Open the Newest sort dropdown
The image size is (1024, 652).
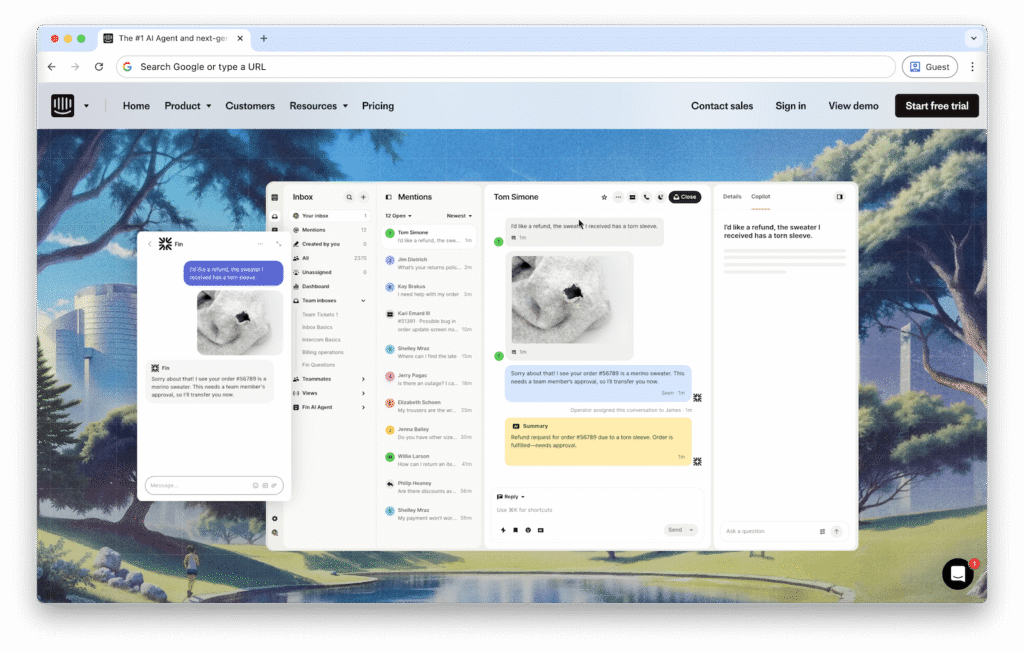(x=459, y=216)
